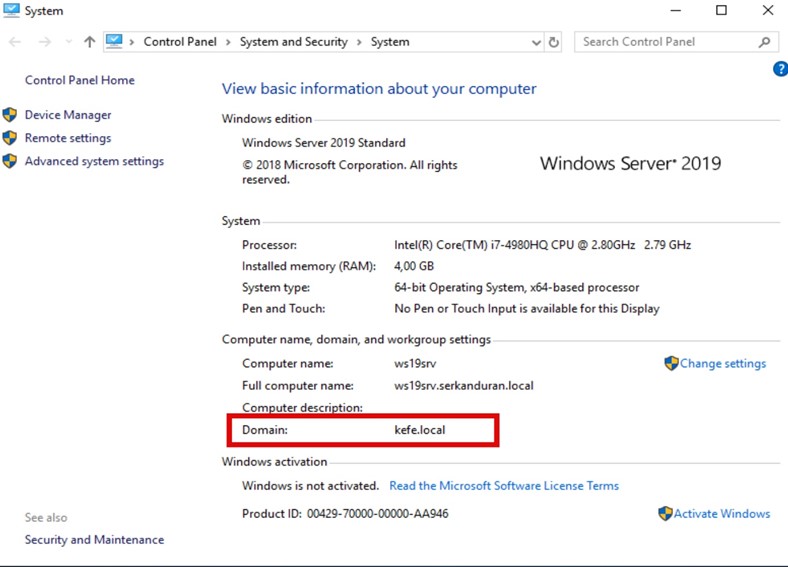This screenshot has width=788, height=567.
Task: Expand chevron after Control Panel breadcrumb
Action: click(228, 42)
